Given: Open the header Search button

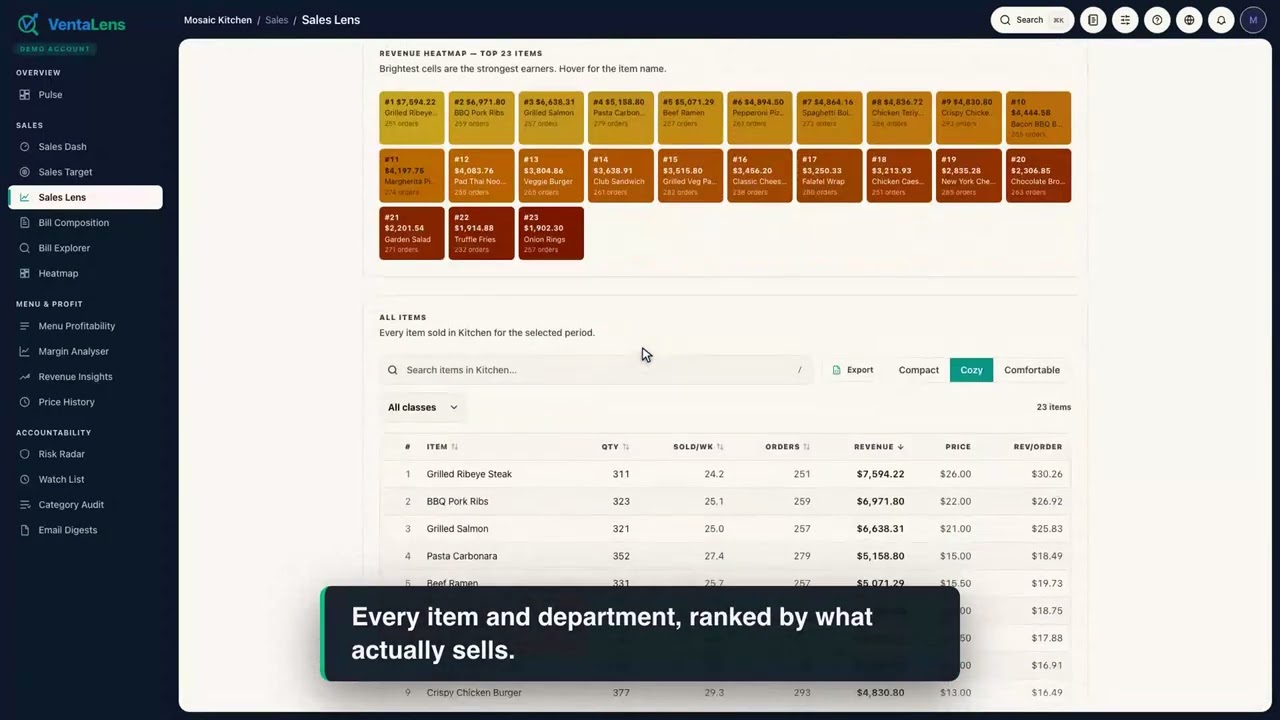Looking at the screenshot, I should coord(1032,20).
